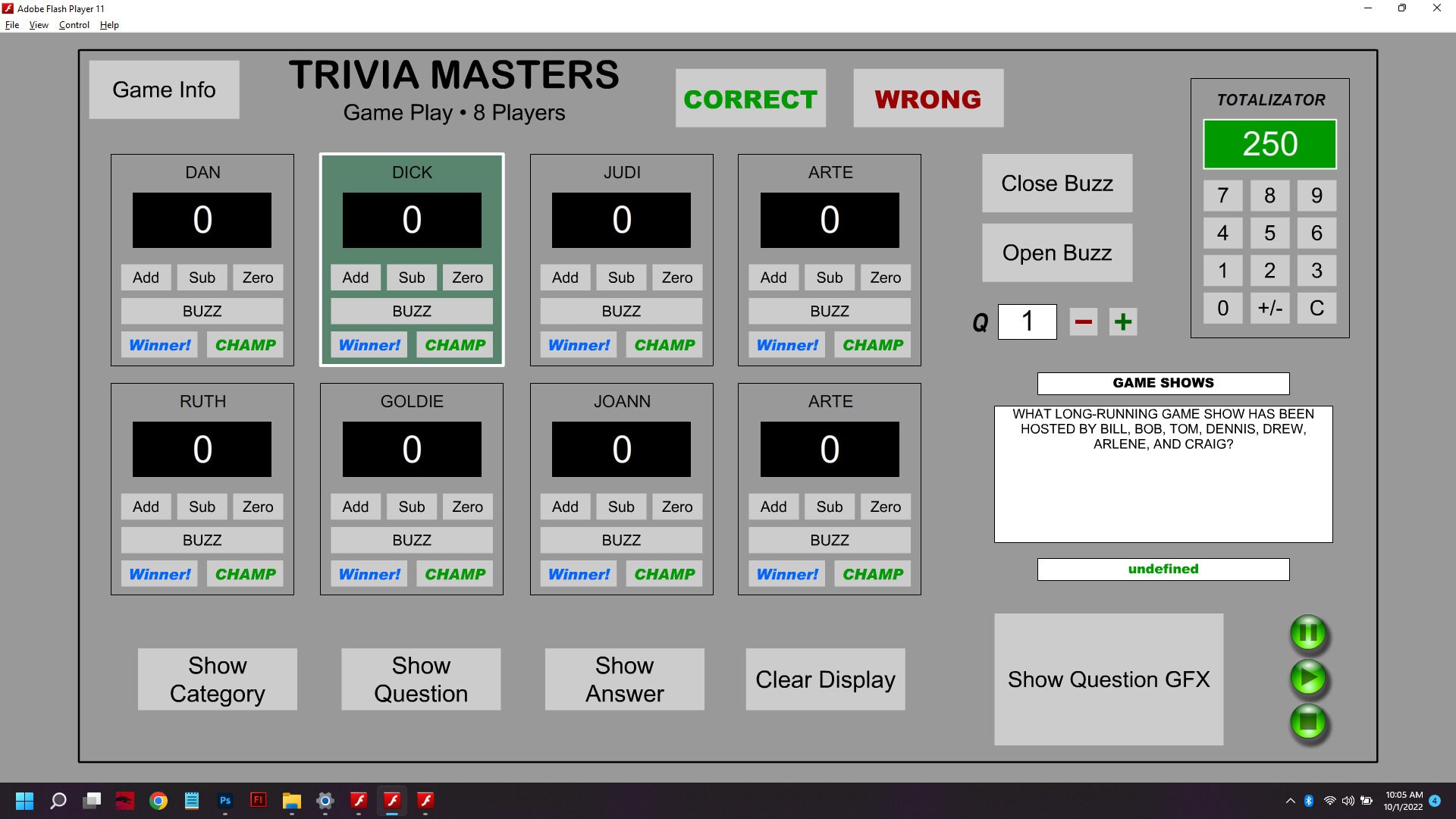Click Clear Display
1456x819 pixels.
(825, 679)
